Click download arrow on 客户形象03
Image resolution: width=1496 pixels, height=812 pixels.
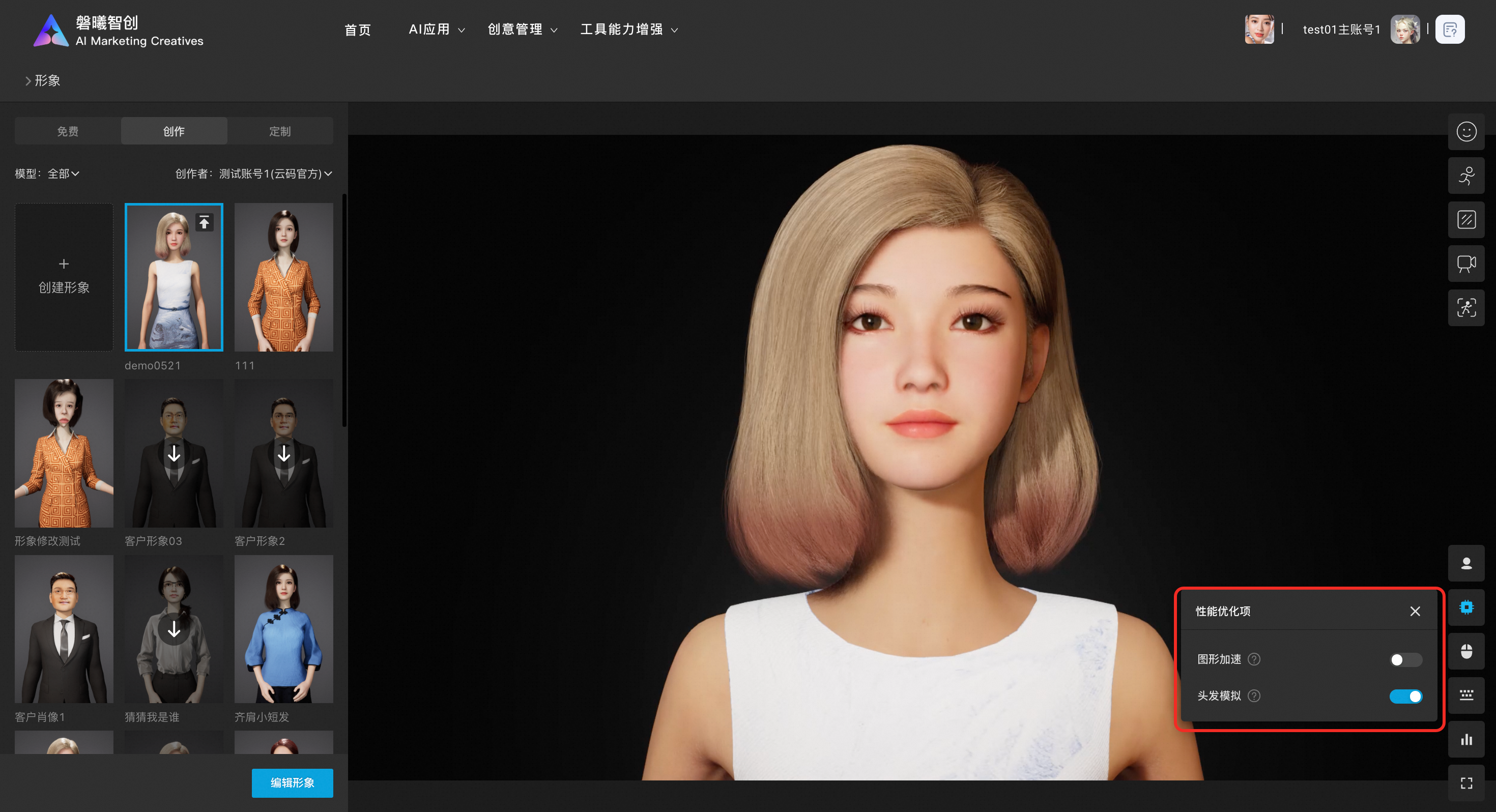174,454
